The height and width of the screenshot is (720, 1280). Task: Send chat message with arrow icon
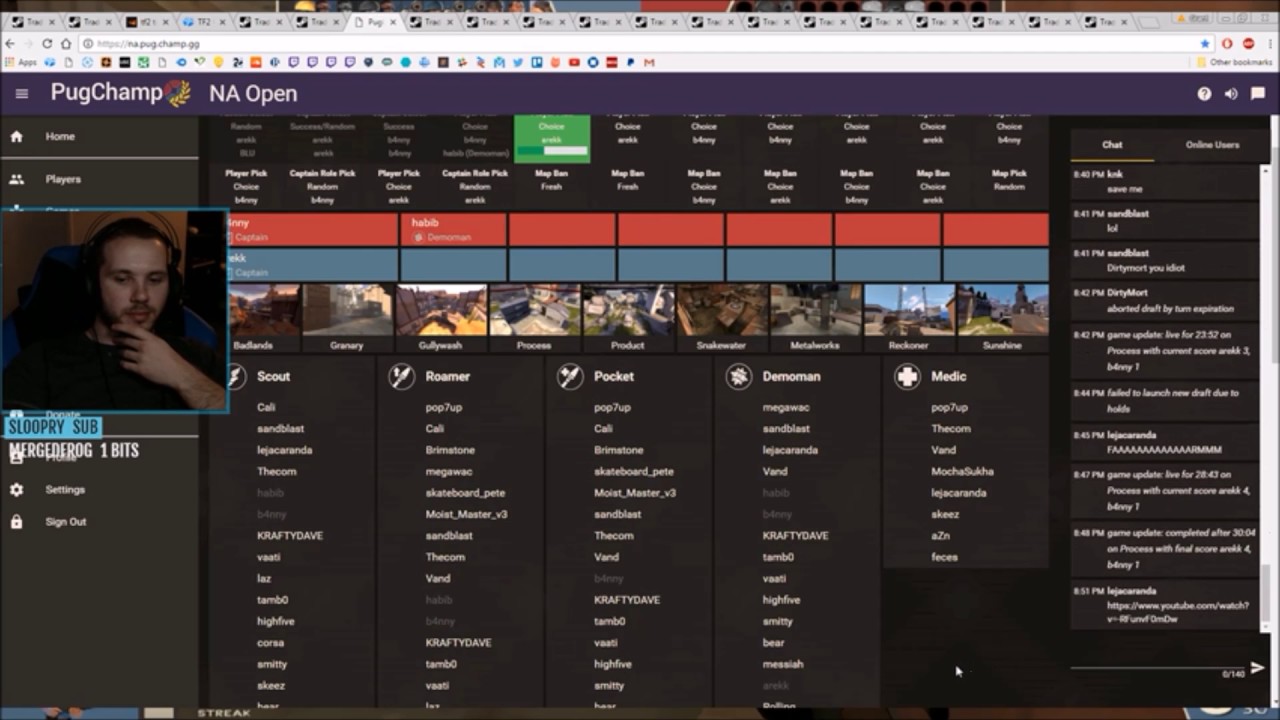[1257, 667]
